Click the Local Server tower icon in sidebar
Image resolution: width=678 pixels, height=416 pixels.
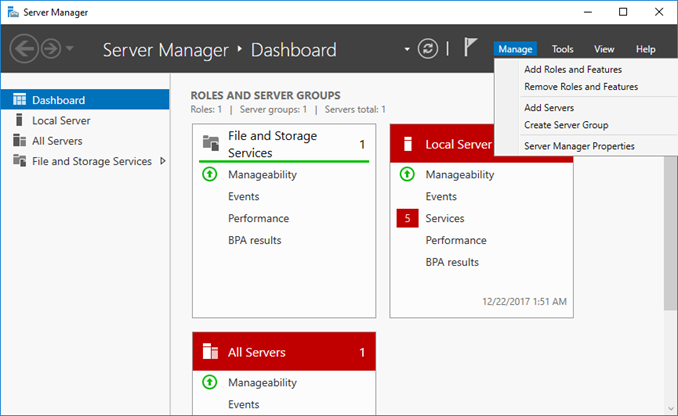point(19,120)
